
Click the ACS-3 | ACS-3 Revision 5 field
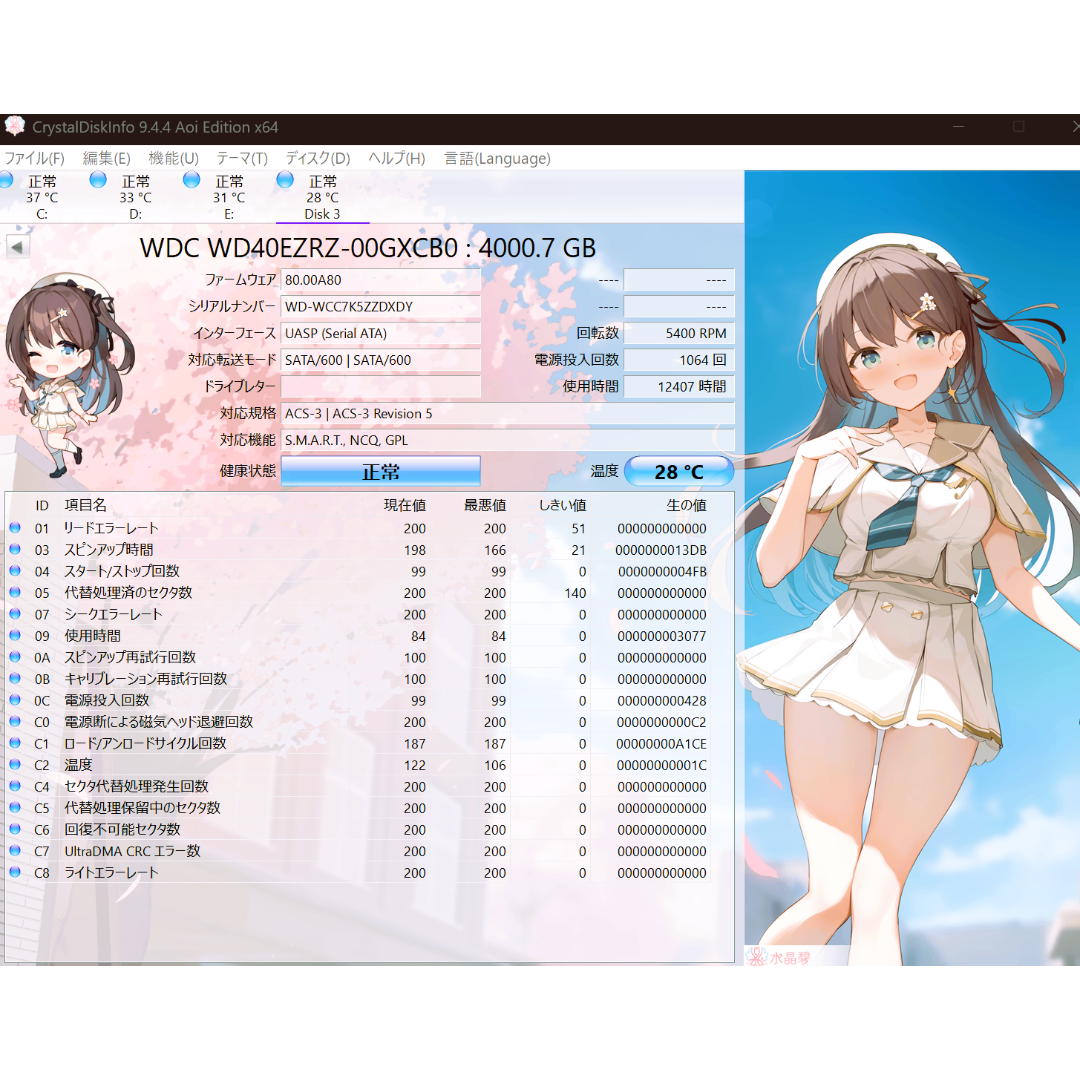(508, 413)
